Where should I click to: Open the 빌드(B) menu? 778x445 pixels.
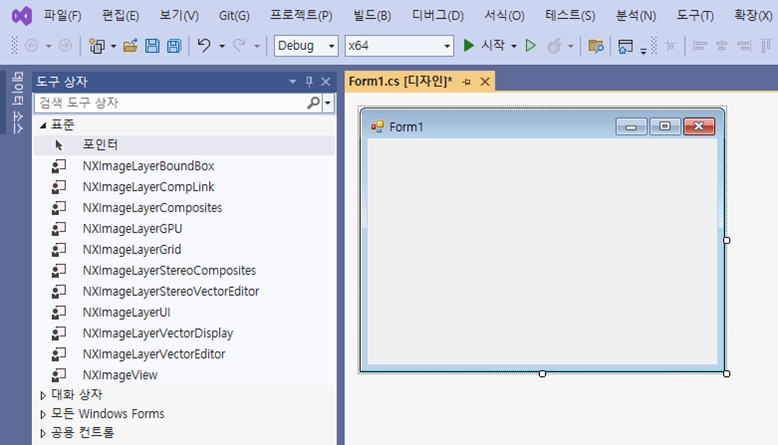(x=372, y=15)
